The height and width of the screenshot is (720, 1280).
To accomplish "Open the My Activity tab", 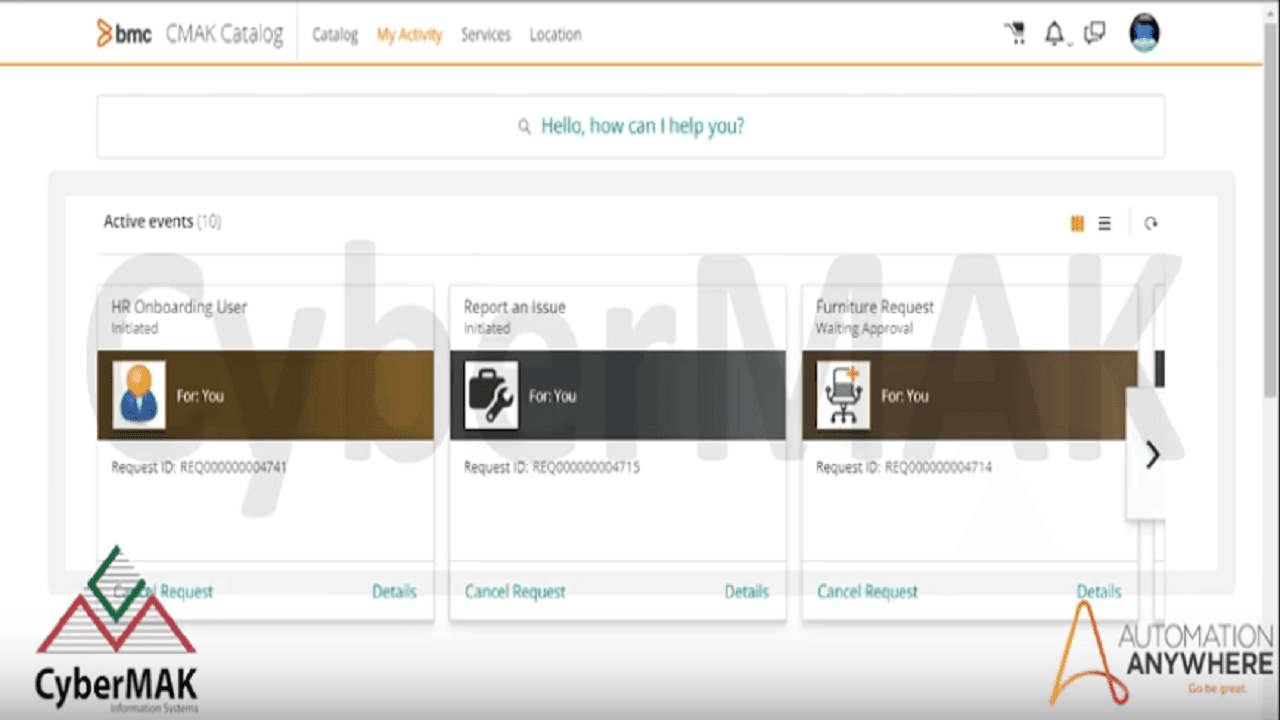I will pyautogui.click(x=409, y=35).
